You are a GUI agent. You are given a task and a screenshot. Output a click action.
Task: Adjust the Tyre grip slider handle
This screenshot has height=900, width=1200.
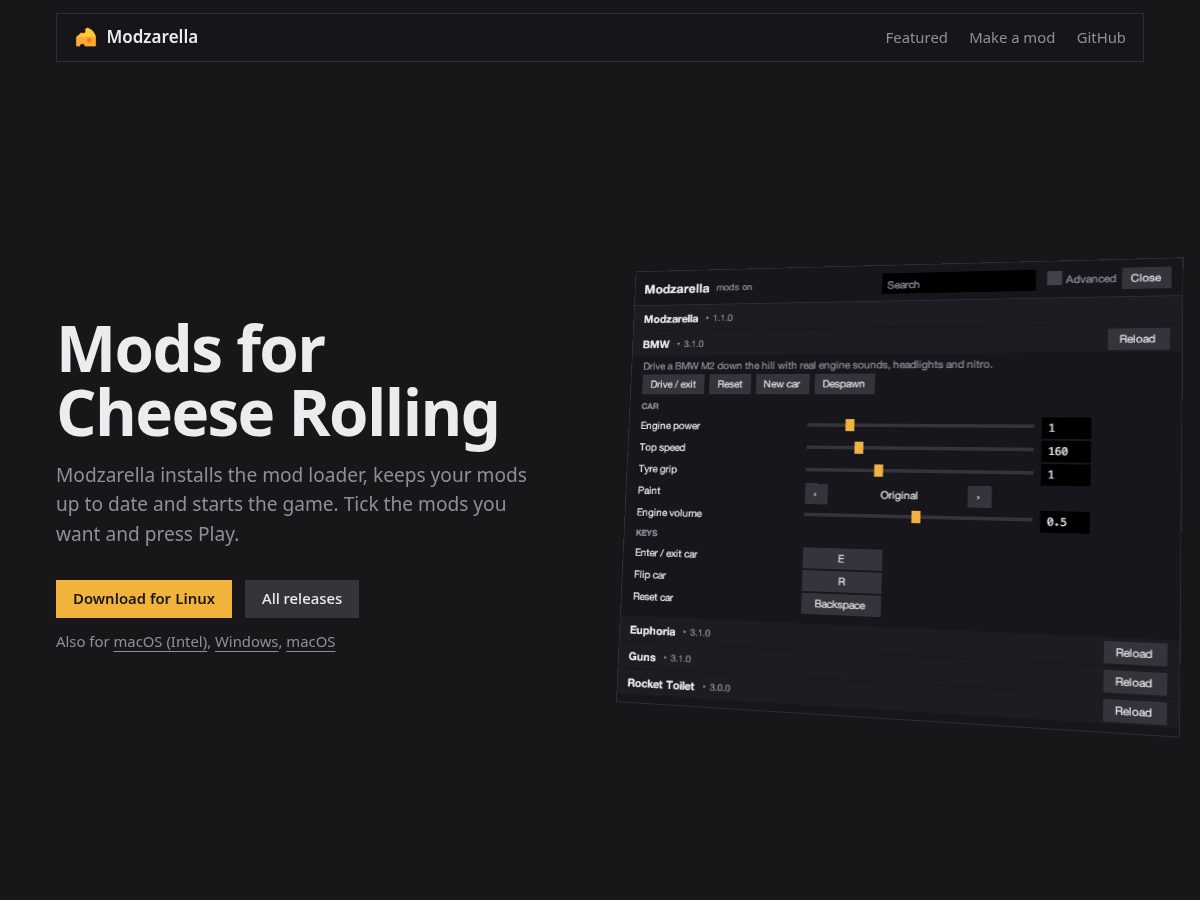(878, 470)
